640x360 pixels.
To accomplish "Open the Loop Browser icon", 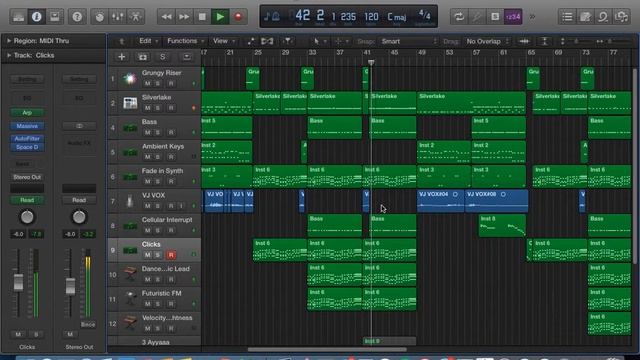I will [x=603, y=17].
